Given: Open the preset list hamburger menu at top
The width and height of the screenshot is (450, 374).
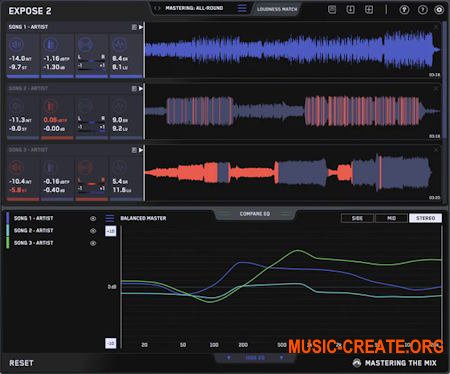Looking at the screenshot, I should 242,8.
